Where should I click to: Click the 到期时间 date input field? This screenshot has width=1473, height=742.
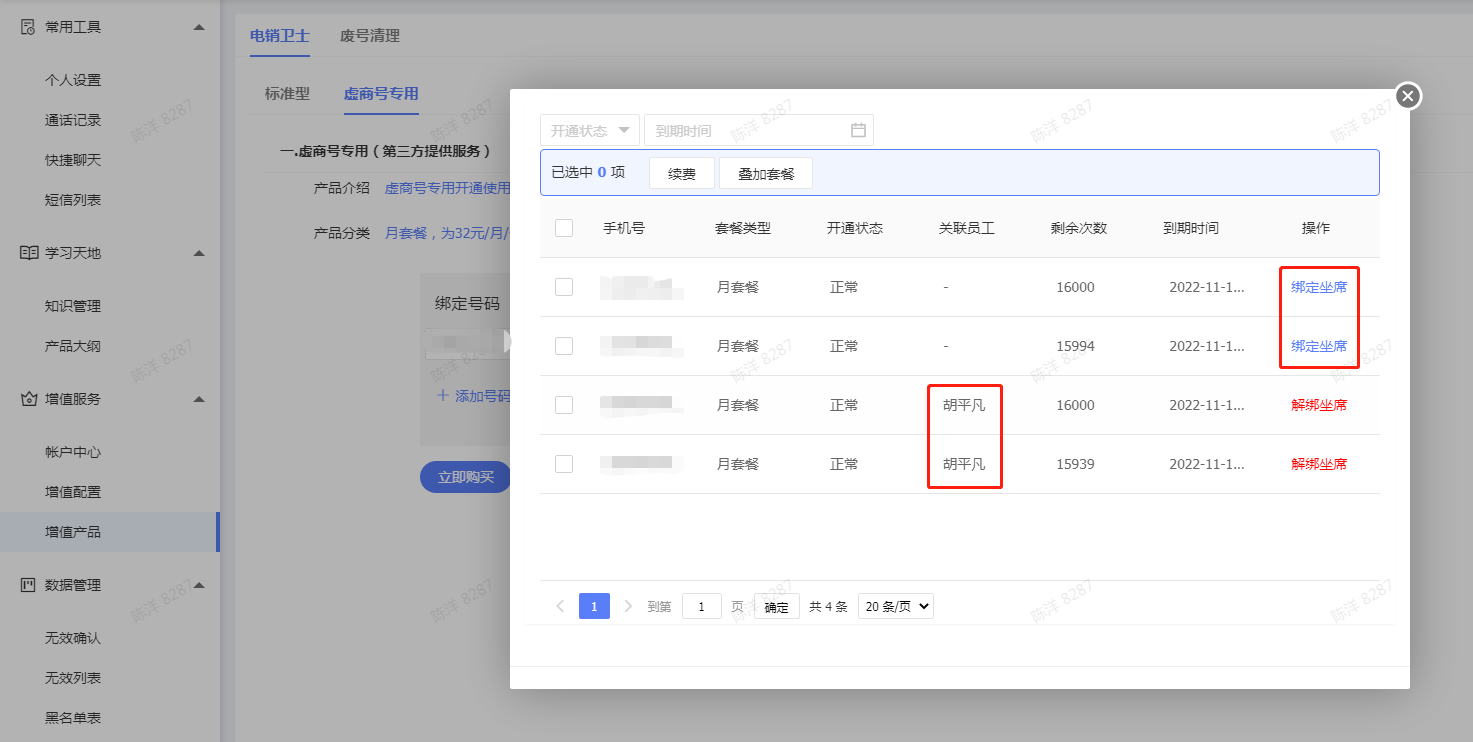(x=759, y=130)
